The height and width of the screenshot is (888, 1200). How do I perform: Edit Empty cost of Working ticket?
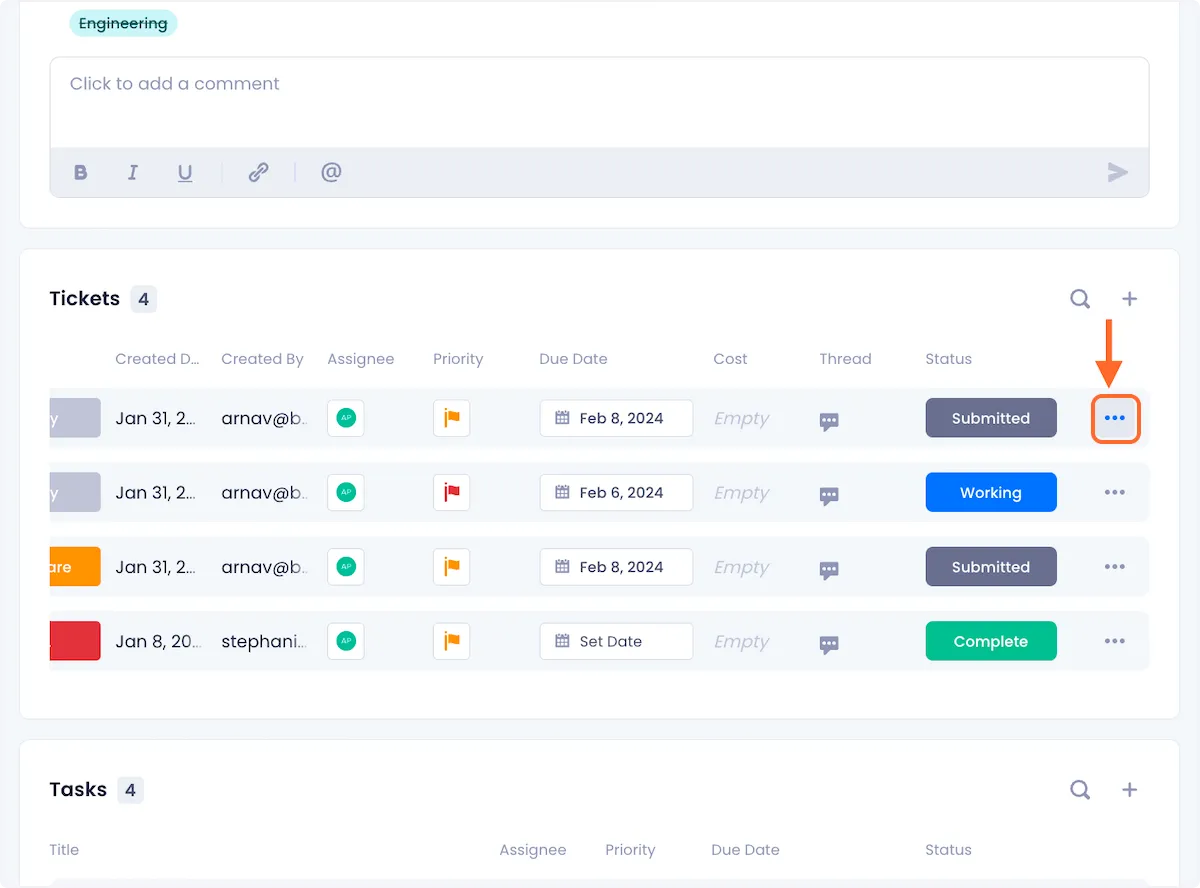click(x=741, y=492)
